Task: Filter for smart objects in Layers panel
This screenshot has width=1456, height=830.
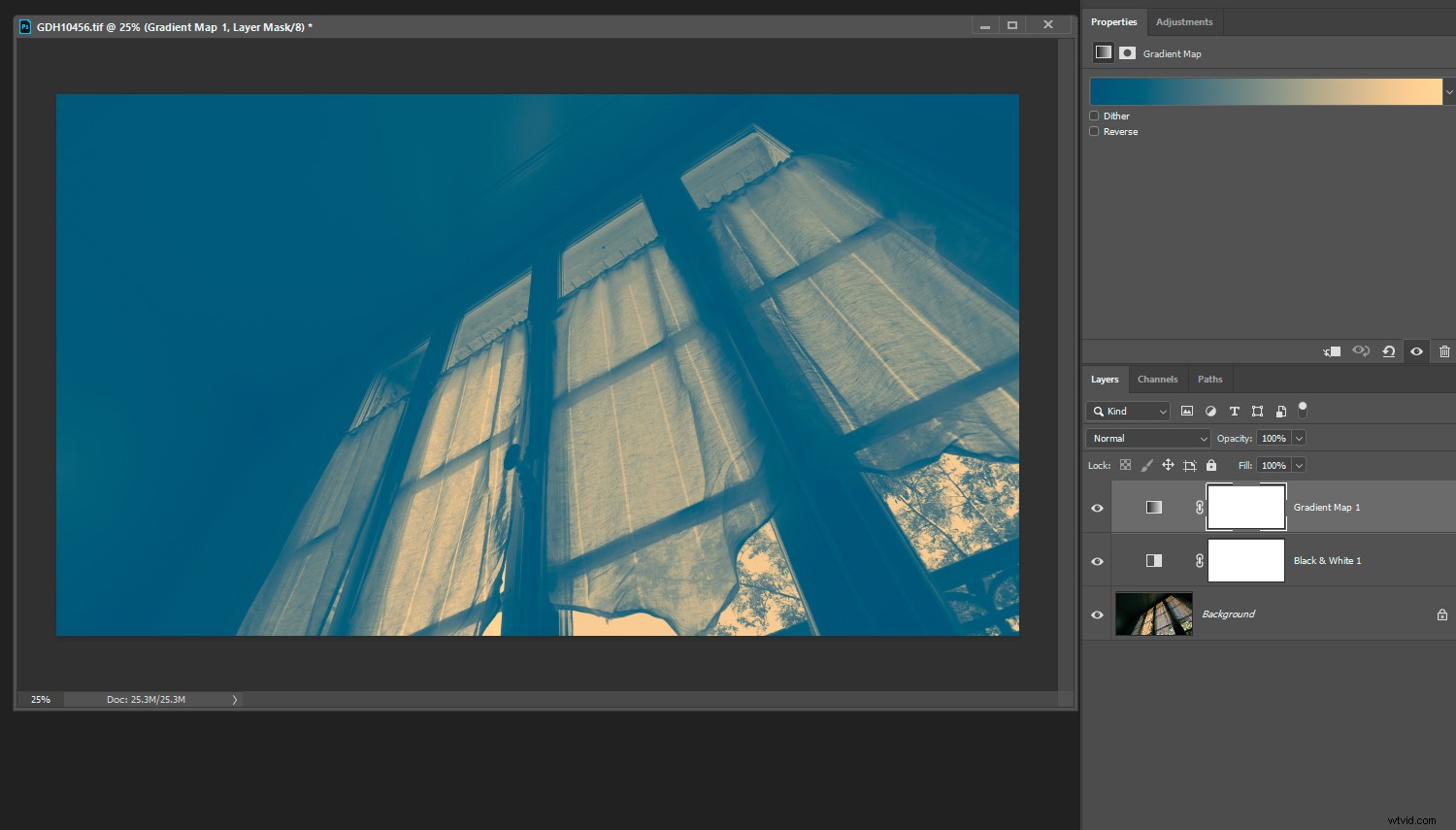Action: pos(1280,411)
